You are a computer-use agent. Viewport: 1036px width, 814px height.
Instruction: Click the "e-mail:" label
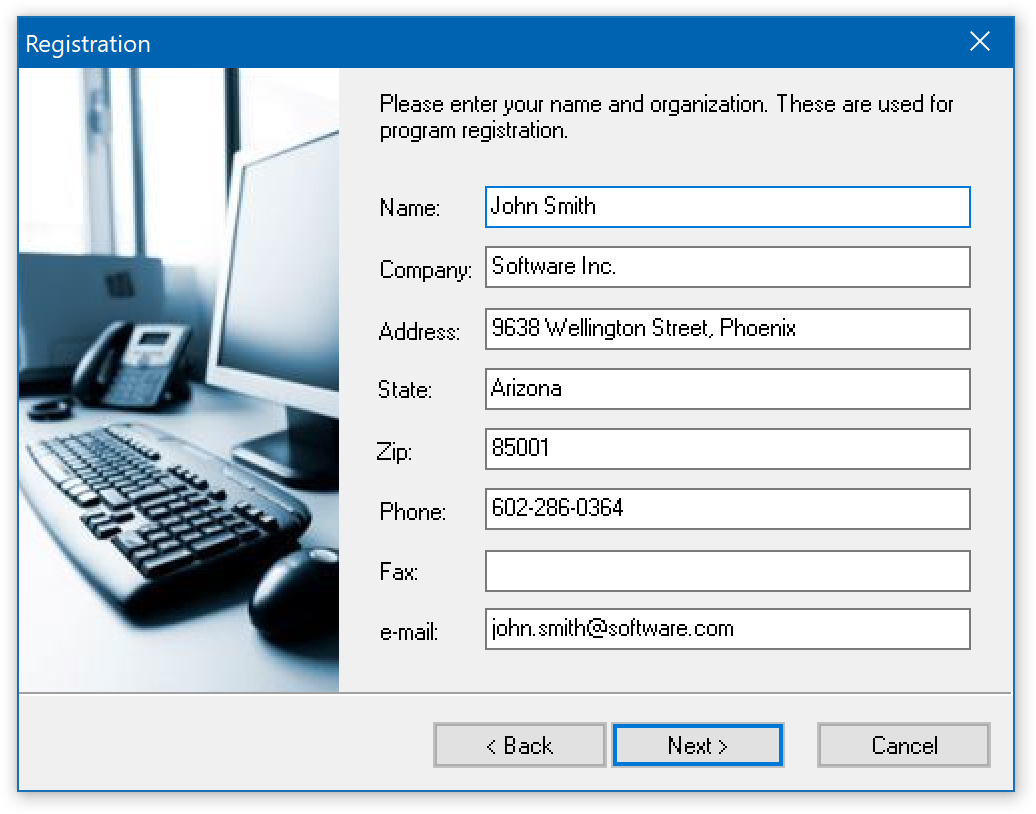point(409,632)
